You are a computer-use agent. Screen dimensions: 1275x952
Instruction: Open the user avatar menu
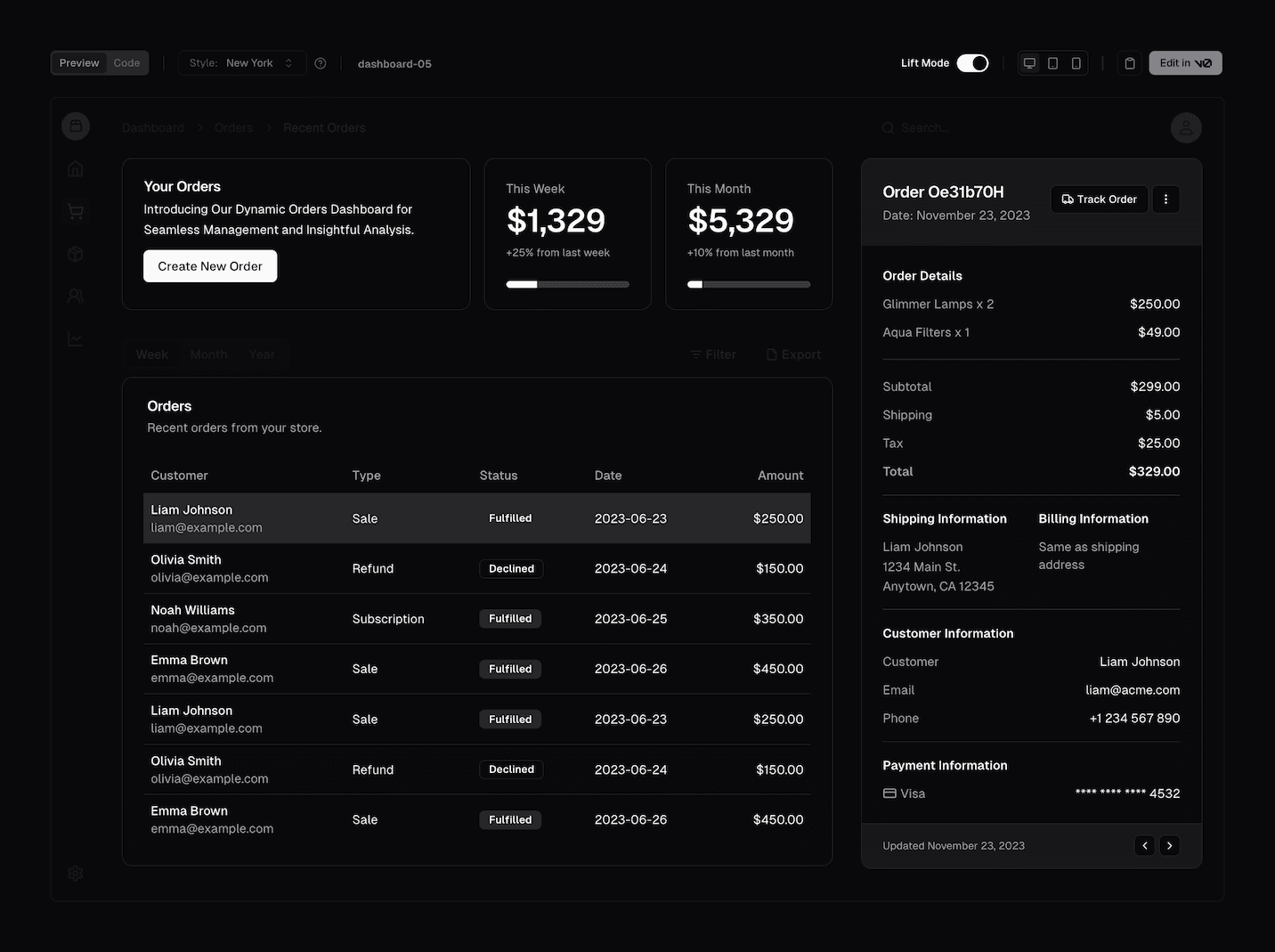point(1186,128)
